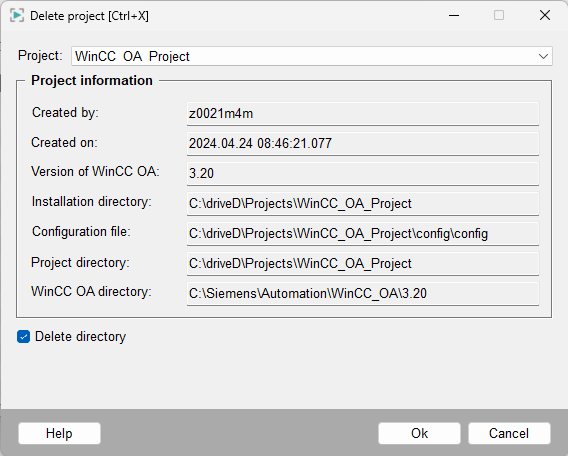Viewport: 568px width, 456px height.
Task: Click the WinCC OA directory path field
Action: click(363, 293)
